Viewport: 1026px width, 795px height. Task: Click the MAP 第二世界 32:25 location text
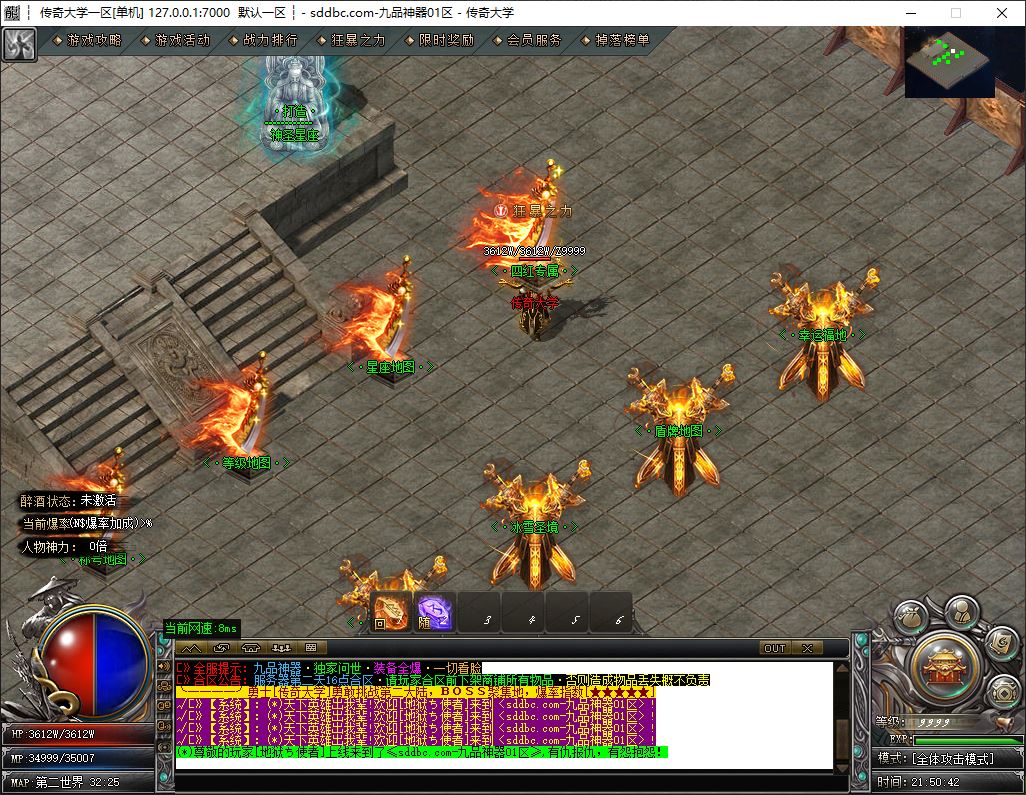(x=65, y=782)
